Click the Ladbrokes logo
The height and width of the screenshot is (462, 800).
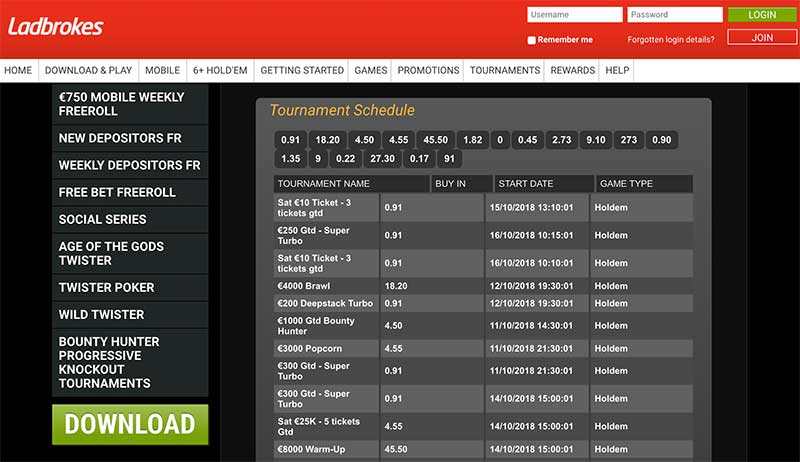(55, 27)
